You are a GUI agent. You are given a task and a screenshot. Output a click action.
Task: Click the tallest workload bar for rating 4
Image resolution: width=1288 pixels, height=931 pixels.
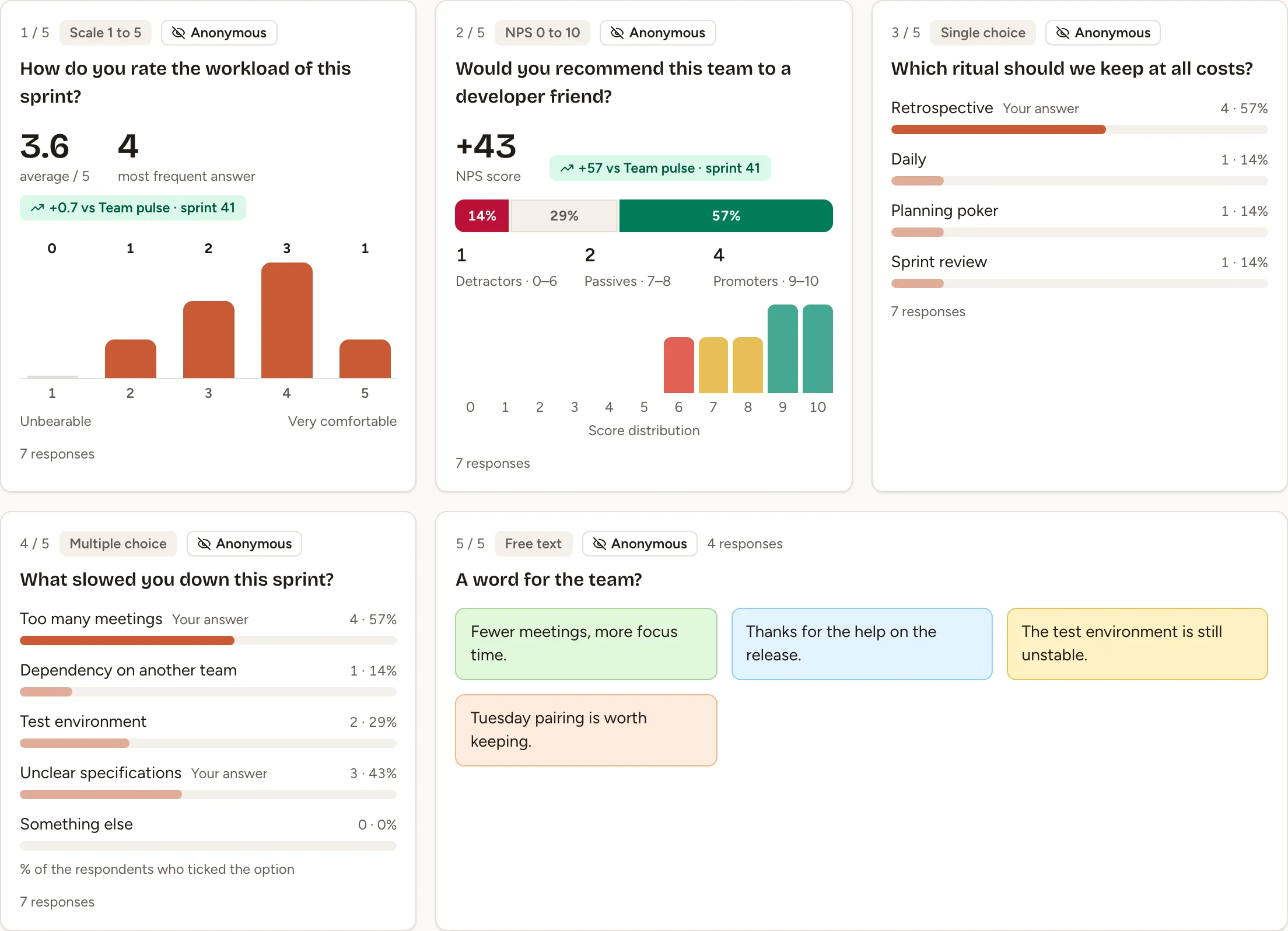pyautogui.click(x=286, y=320)
